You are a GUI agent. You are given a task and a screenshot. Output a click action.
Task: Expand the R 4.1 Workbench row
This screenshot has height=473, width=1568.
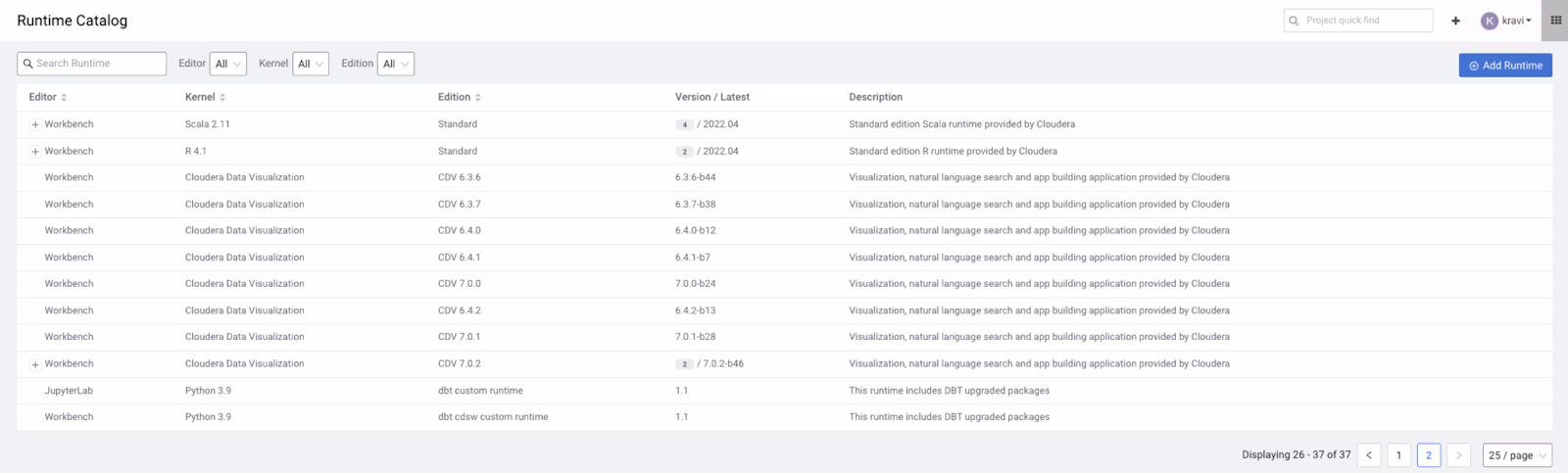(35, 152)
